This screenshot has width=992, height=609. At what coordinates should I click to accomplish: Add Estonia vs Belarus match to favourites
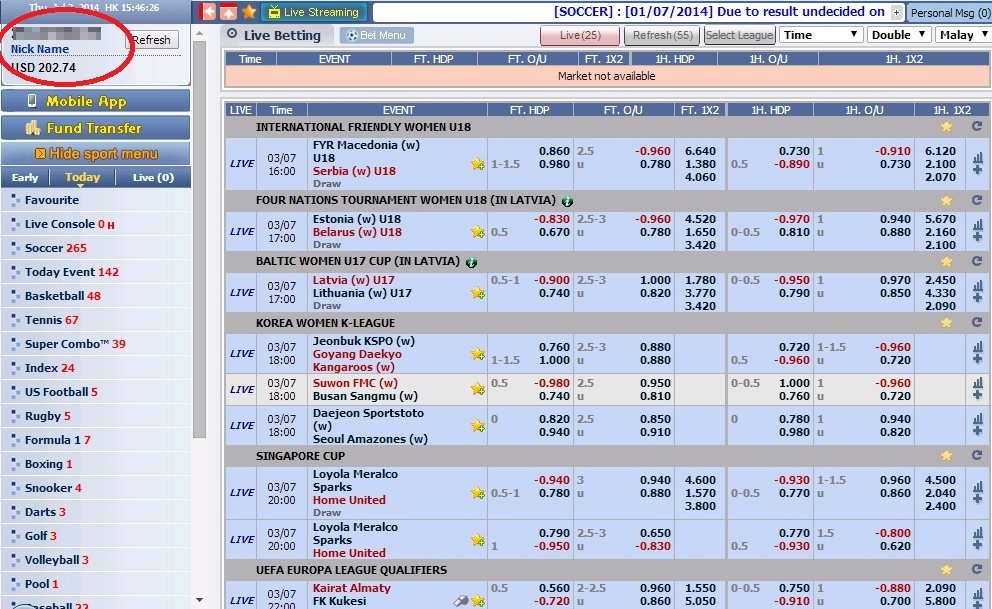[478, 232]
